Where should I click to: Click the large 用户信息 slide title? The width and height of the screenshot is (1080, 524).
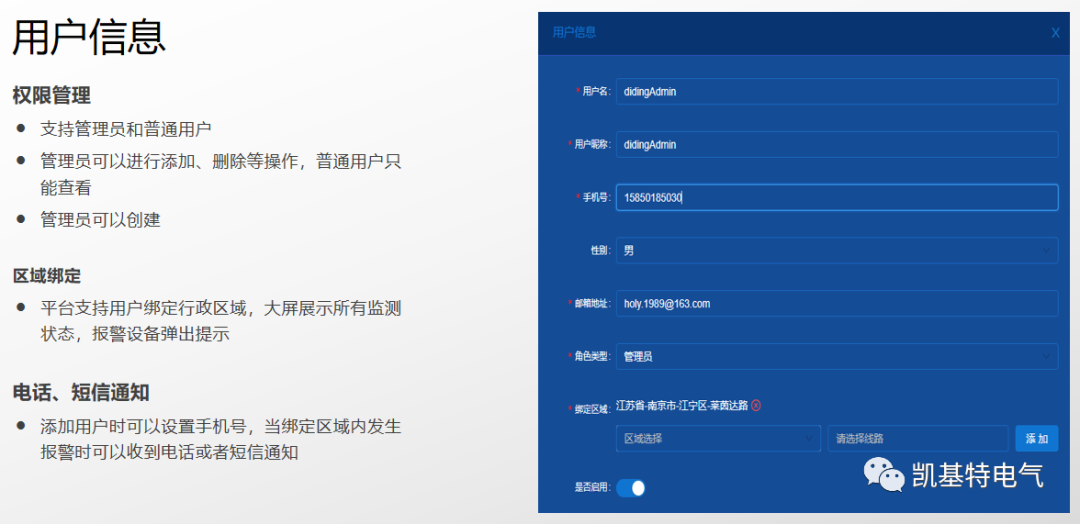point(89,38)
